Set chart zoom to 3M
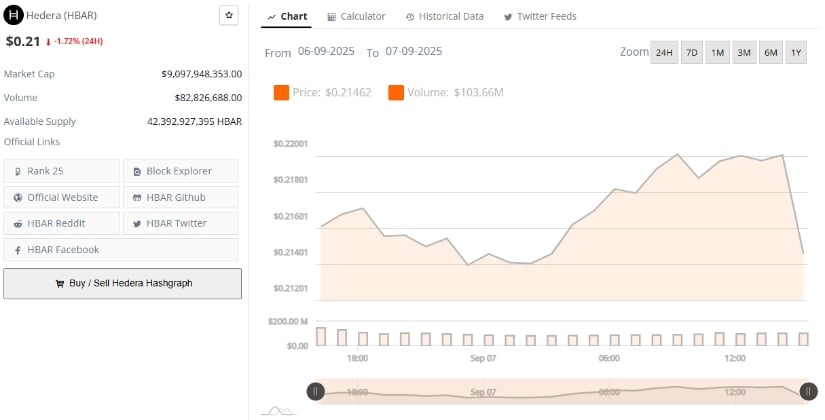Viewport: 825px width, 420px height. [744, 52]
